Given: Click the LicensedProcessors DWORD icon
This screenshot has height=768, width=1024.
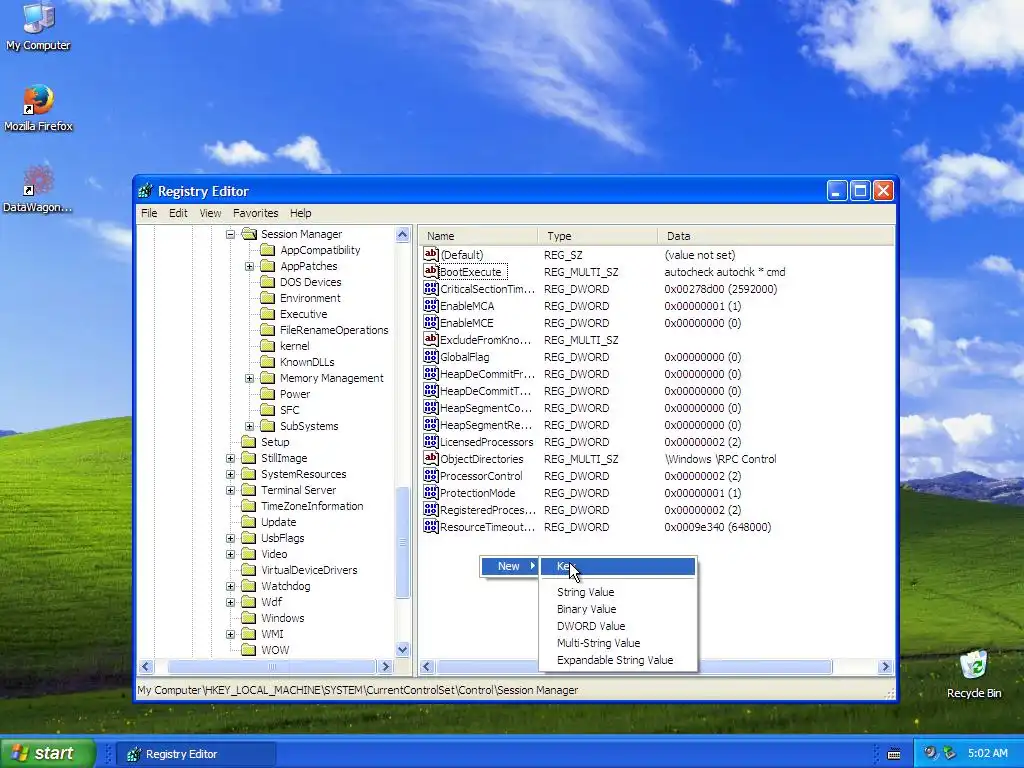Looking at the screenshot, I should click(430, 441).
